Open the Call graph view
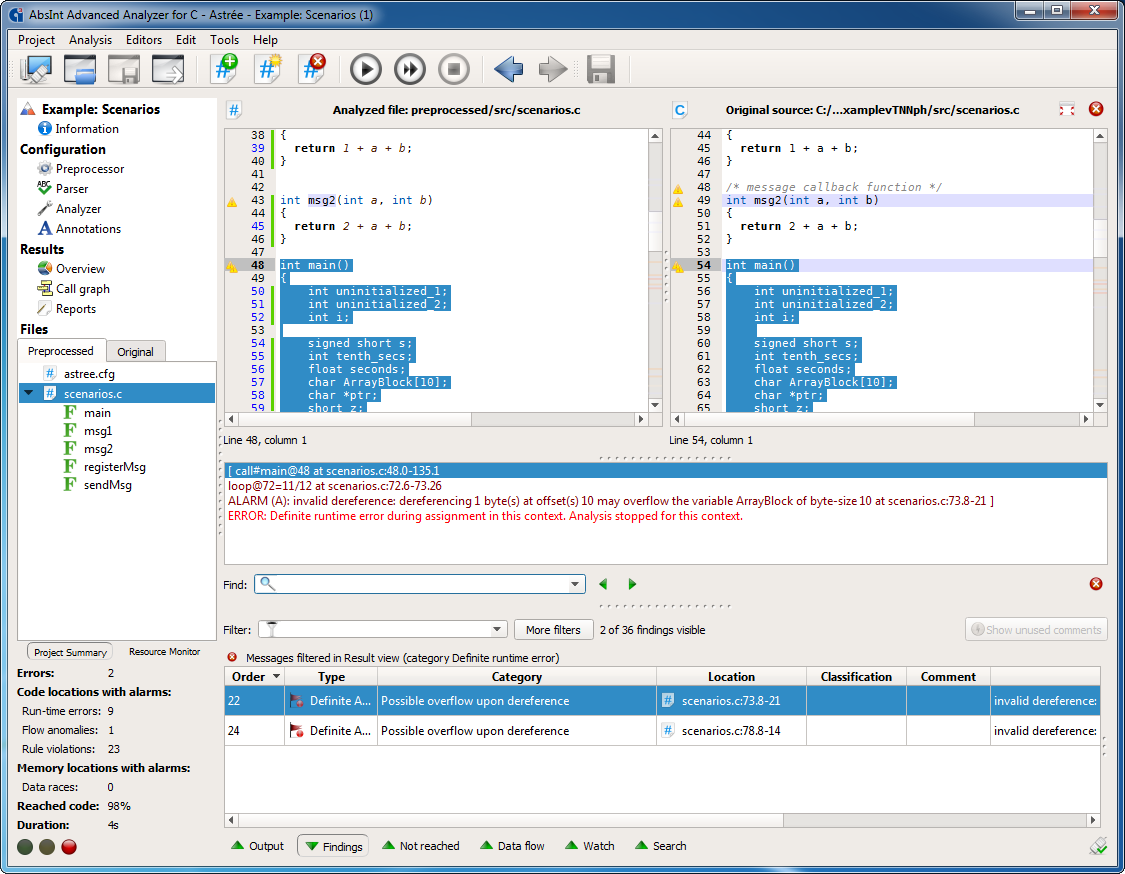 83,289
